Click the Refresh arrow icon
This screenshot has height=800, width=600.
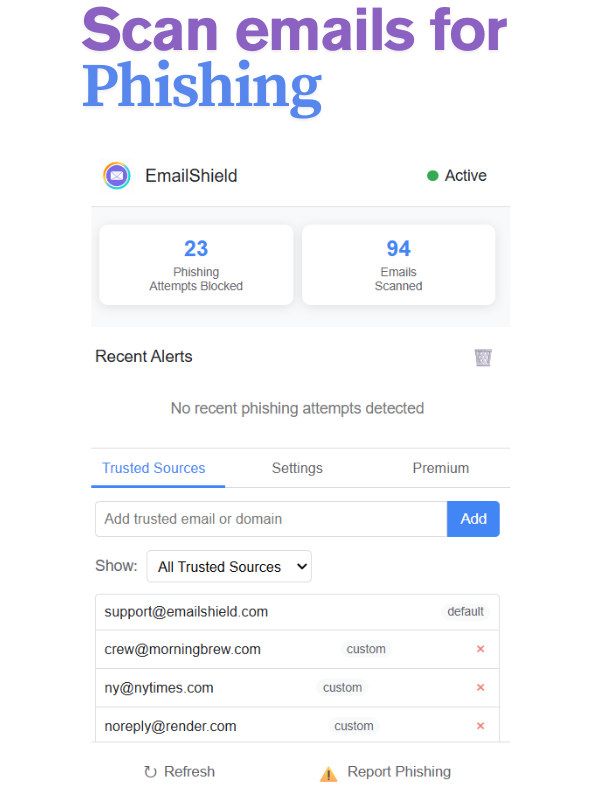[151, 772]
